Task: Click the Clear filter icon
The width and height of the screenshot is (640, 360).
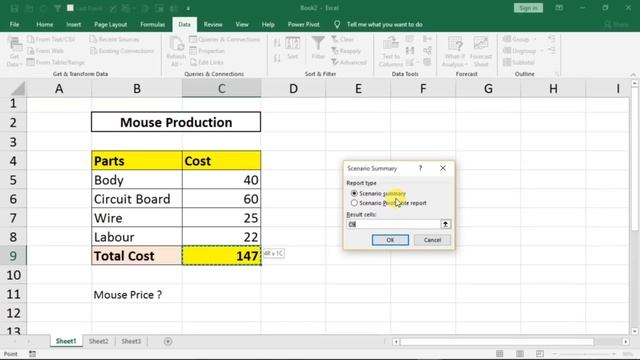Action: (x=335, y=39)
